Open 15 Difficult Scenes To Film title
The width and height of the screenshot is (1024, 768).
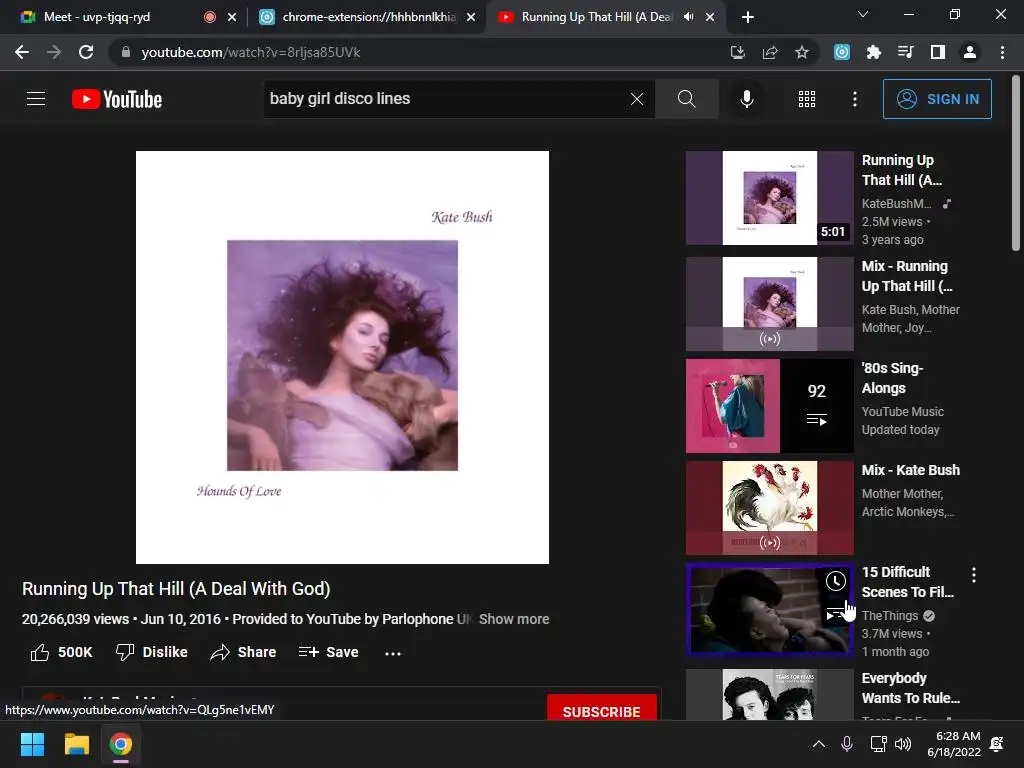(908, 582)
